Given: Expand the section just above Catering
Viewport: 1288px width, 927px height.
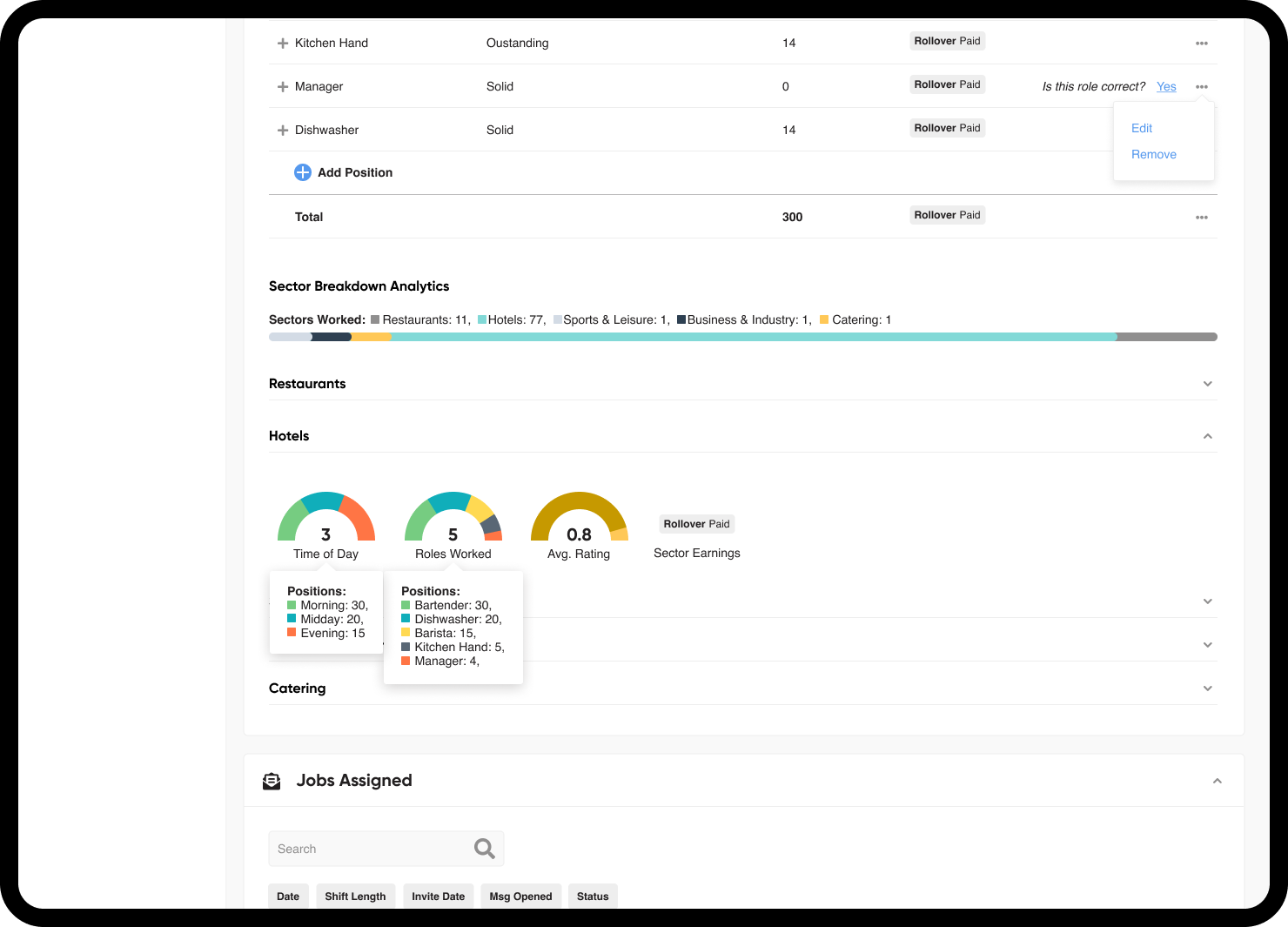Looking at the screenshot, I should point(1208,645).
